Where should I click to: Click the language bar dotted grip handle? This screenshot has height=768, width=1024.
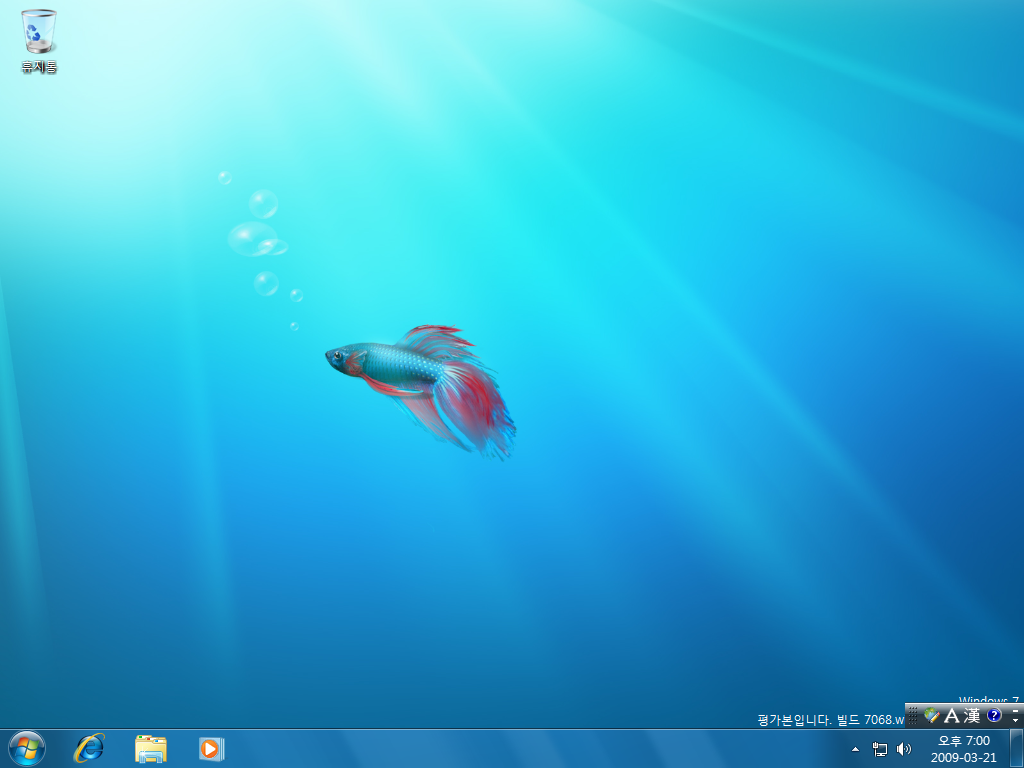pos(912,715)
